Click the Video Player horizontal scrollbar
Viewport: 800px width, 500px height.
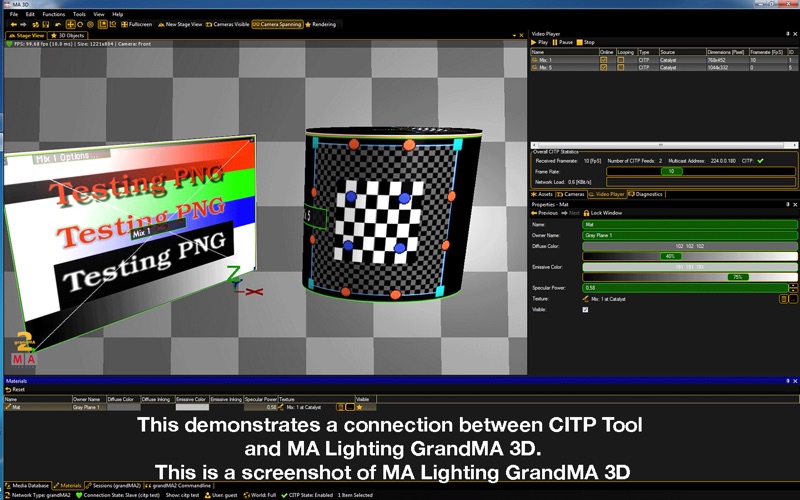[x=664, y=145]
